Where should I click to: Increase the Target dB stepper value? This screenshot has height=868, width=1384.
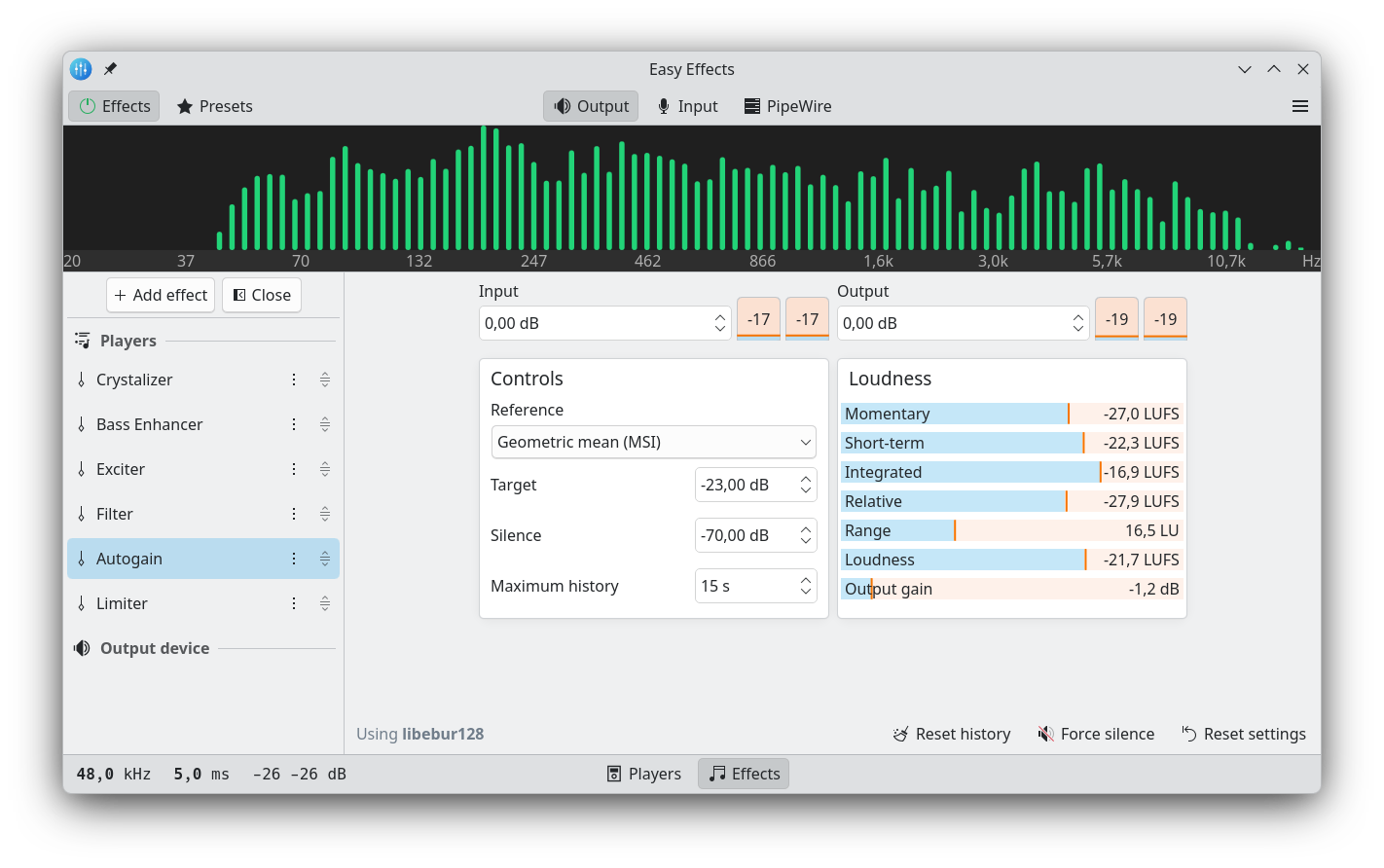(806, 479)
